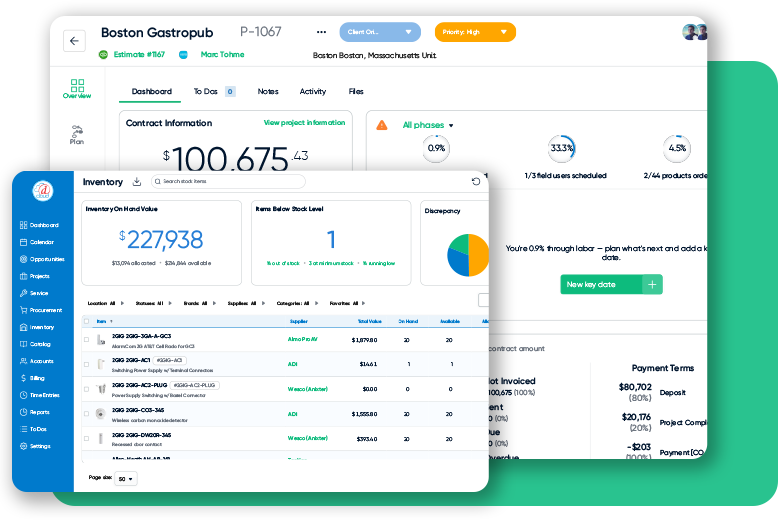
Task: Click the #2GIG-AC2-PLUG tag
Action: [x=195, y=385]
